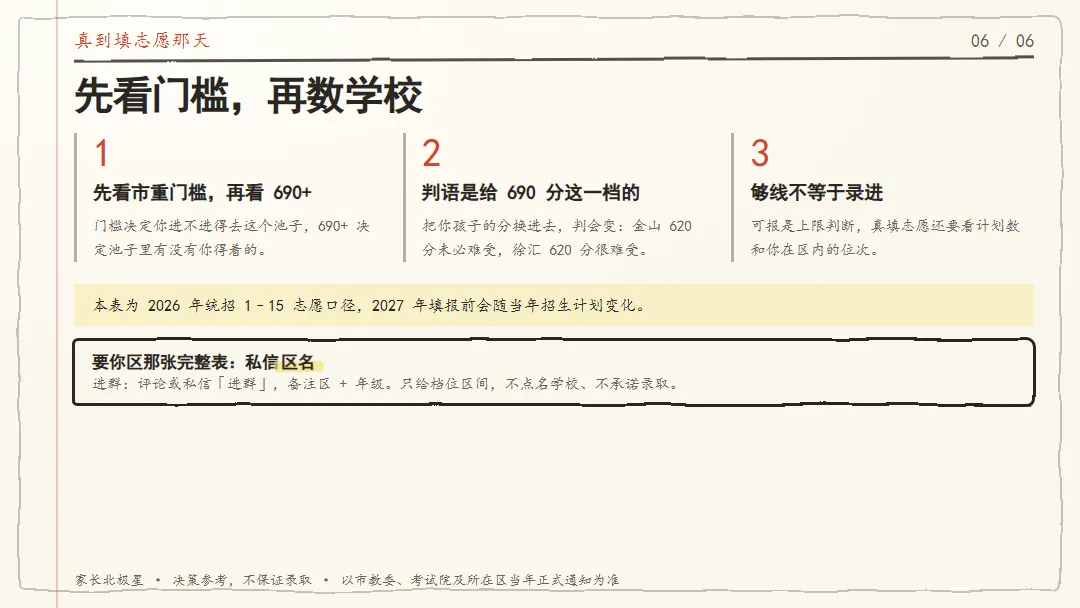Click the heading 判语是给 690 分这一档的
The image size is (1080, 608).
coord(530,193)
